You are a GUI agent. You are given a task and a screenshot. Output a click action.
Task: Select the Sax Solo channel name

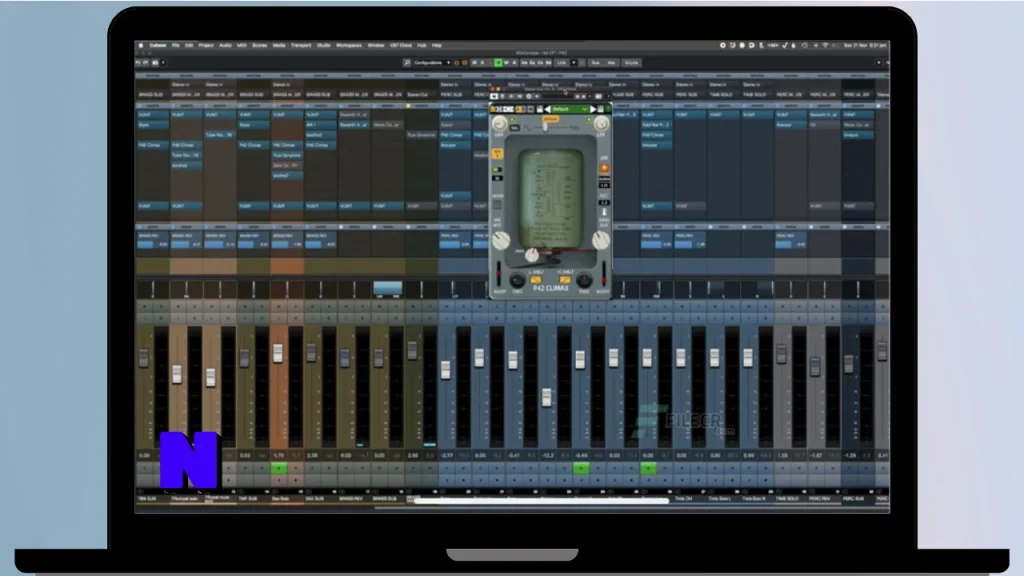coord(280,499)
